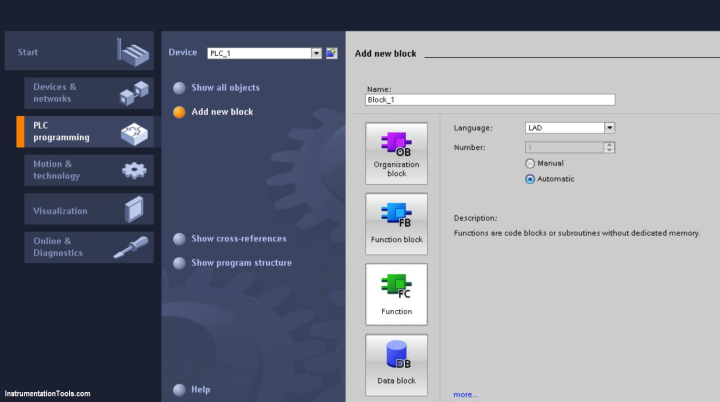The height and width of the screenshot is (402, 720).
Task: Select the Data block (DB) icon
Action: 396,365
